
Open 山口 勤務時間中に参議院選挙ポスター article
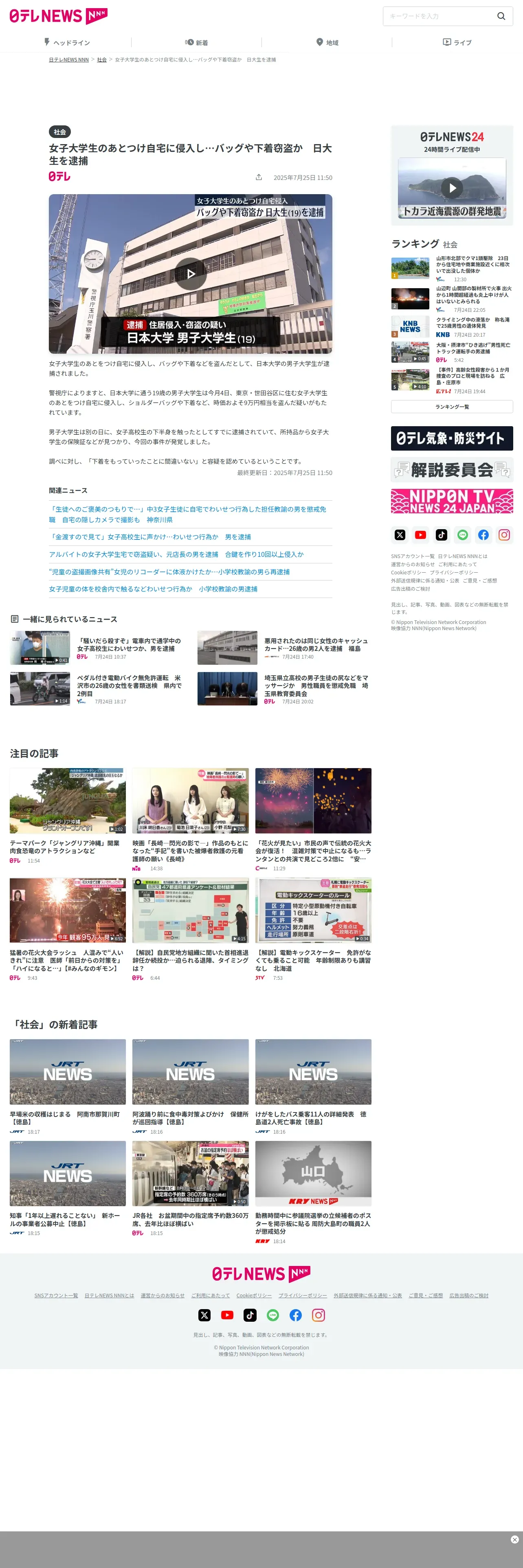tap(313, 1223)
